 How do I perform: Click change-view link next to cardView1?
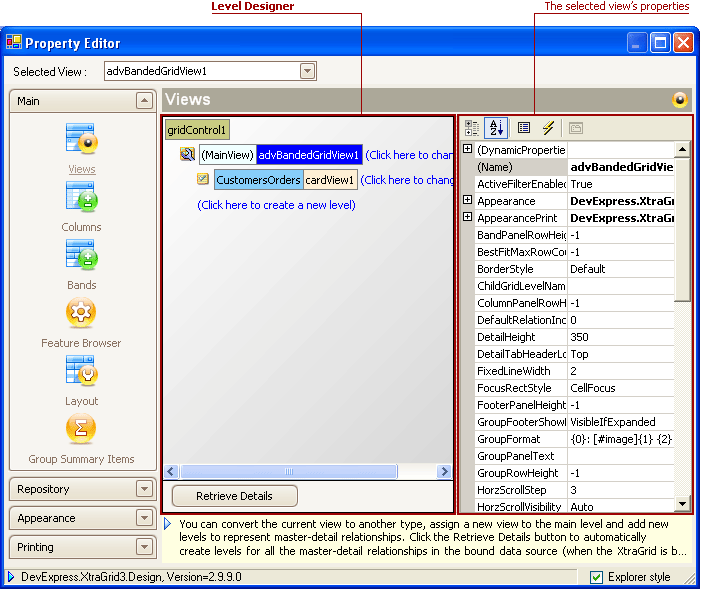(406, 180)
